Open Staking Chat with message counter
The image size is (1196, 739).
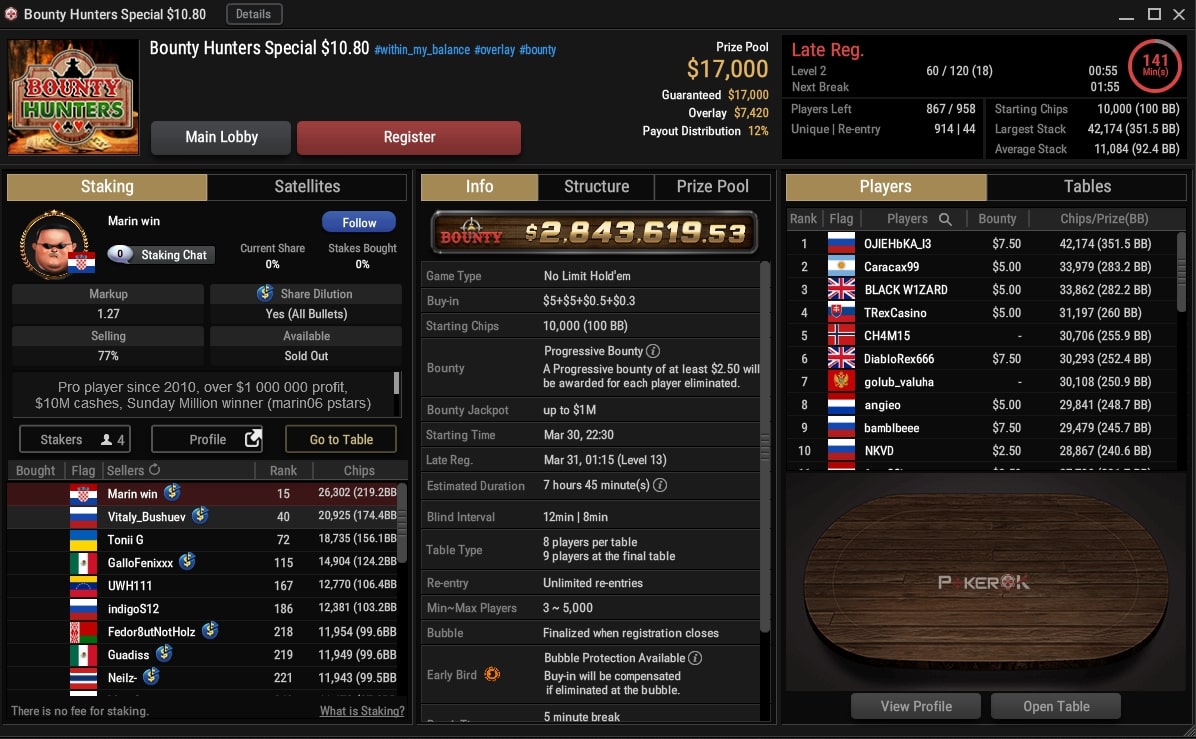pos(161,255)
